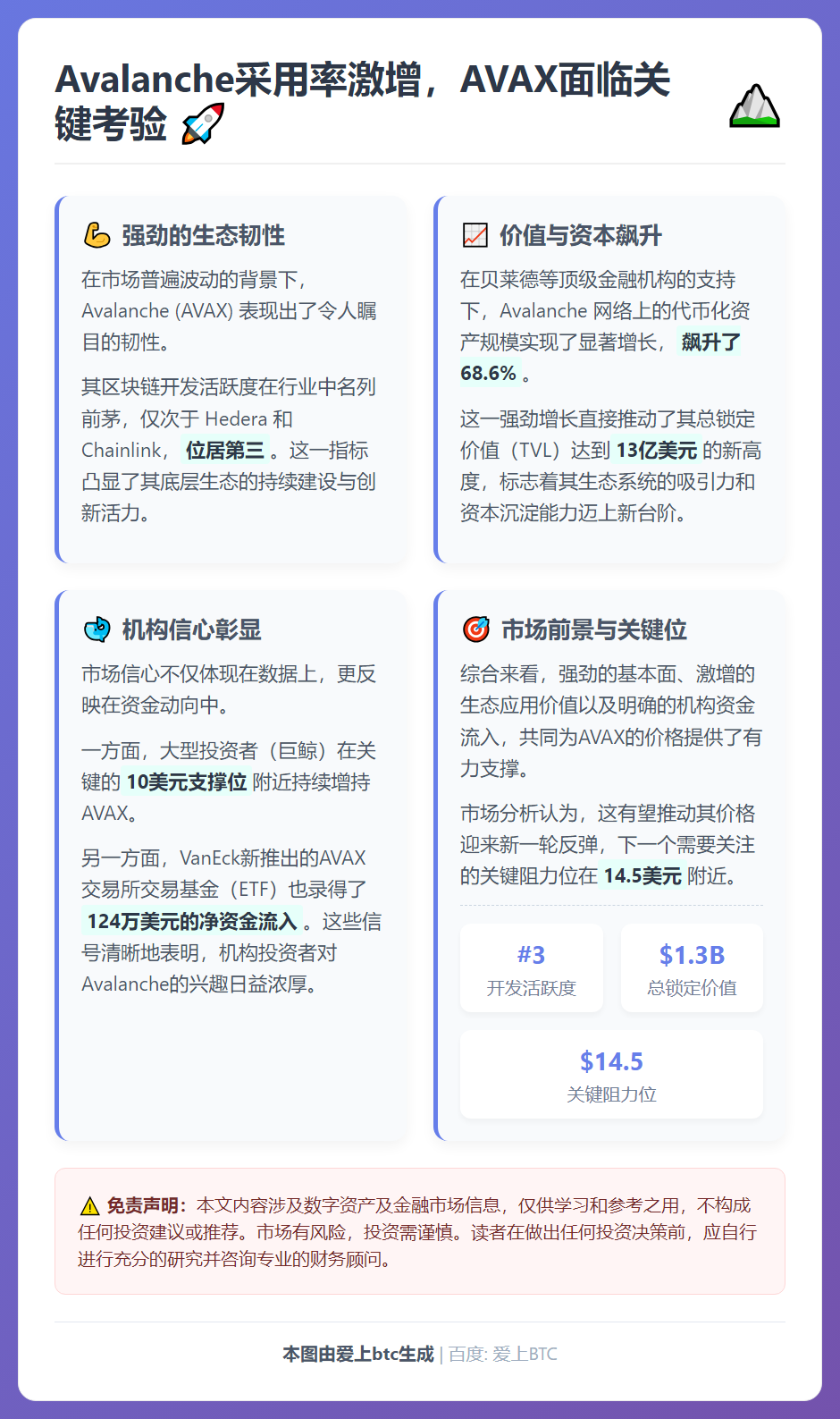This screenshot has width=840, height=1419.
Task: Click the main headline about Avalanche adoption
Action: [x=362, y=101]
